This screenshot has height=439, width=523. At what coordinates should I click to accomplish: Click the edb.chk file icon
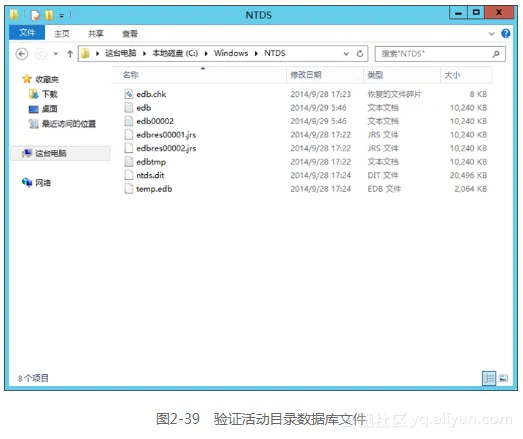(x=129, y=94)
